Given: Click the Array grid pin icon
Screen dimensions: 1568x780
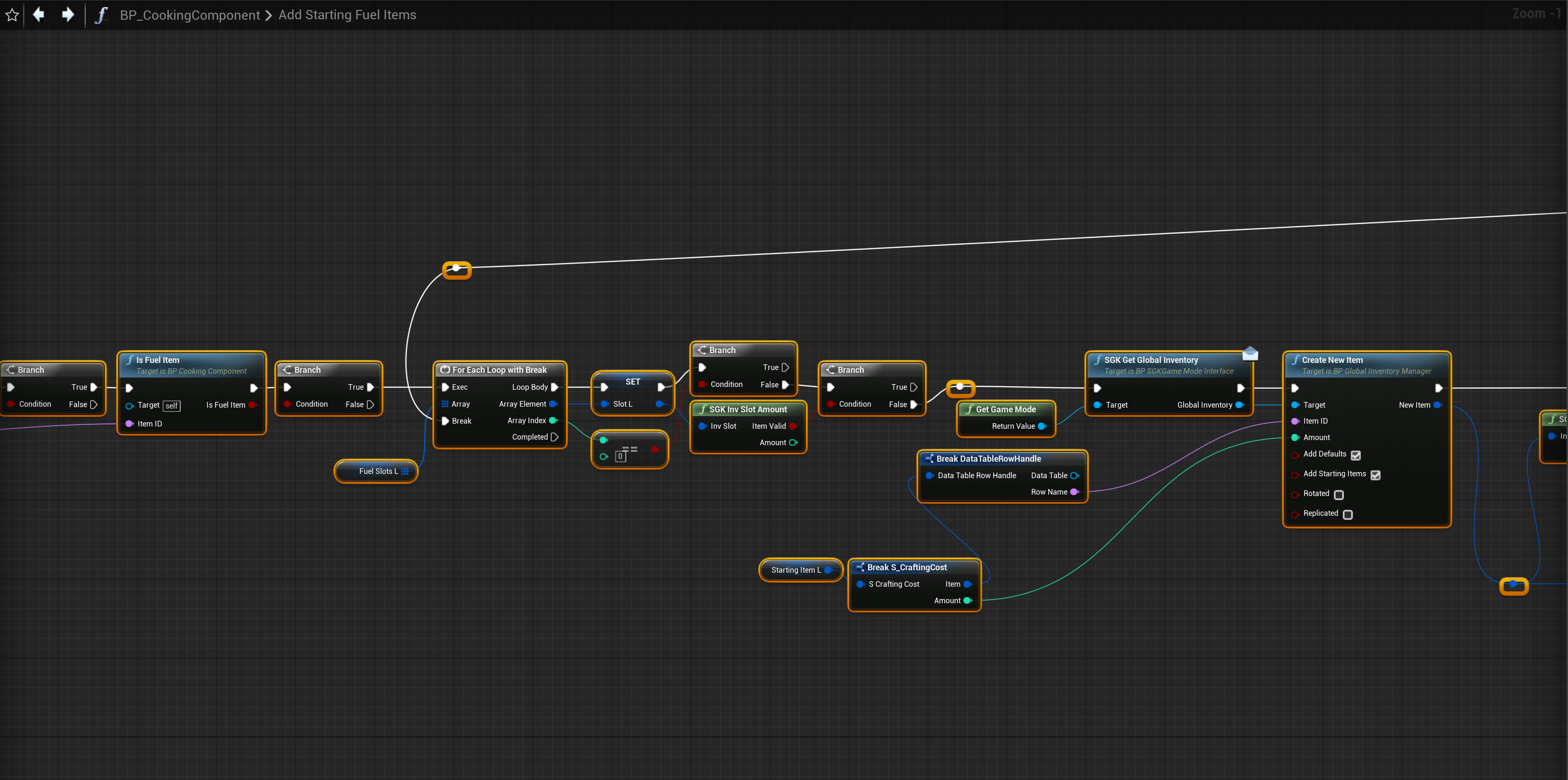Looking at the screenshot, I should click(445, 404).
